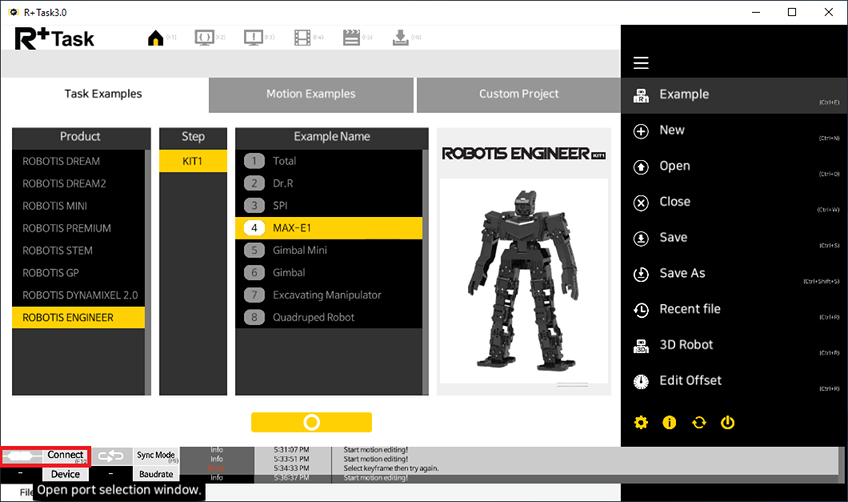The image size is (848, 502).
Task: Toggle the Sync Mode button
Action: point(156,456)
